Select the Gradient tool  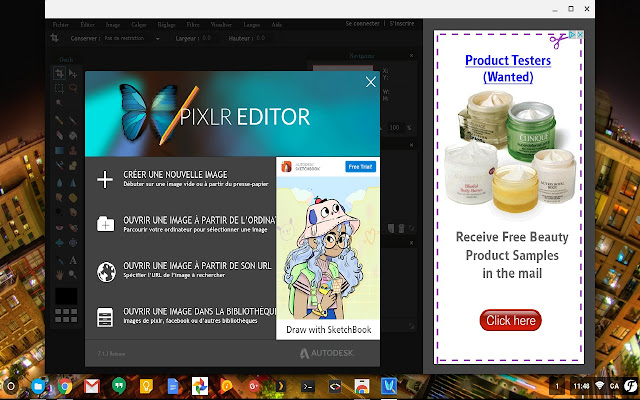point(60,151)
